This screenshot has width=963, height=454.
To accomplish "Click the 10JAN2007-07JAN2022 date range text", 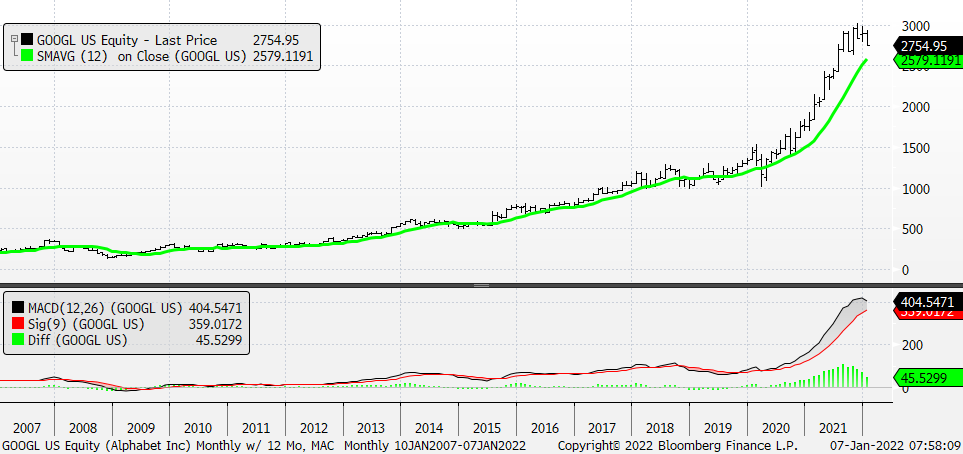I will (x=461, y=445).
